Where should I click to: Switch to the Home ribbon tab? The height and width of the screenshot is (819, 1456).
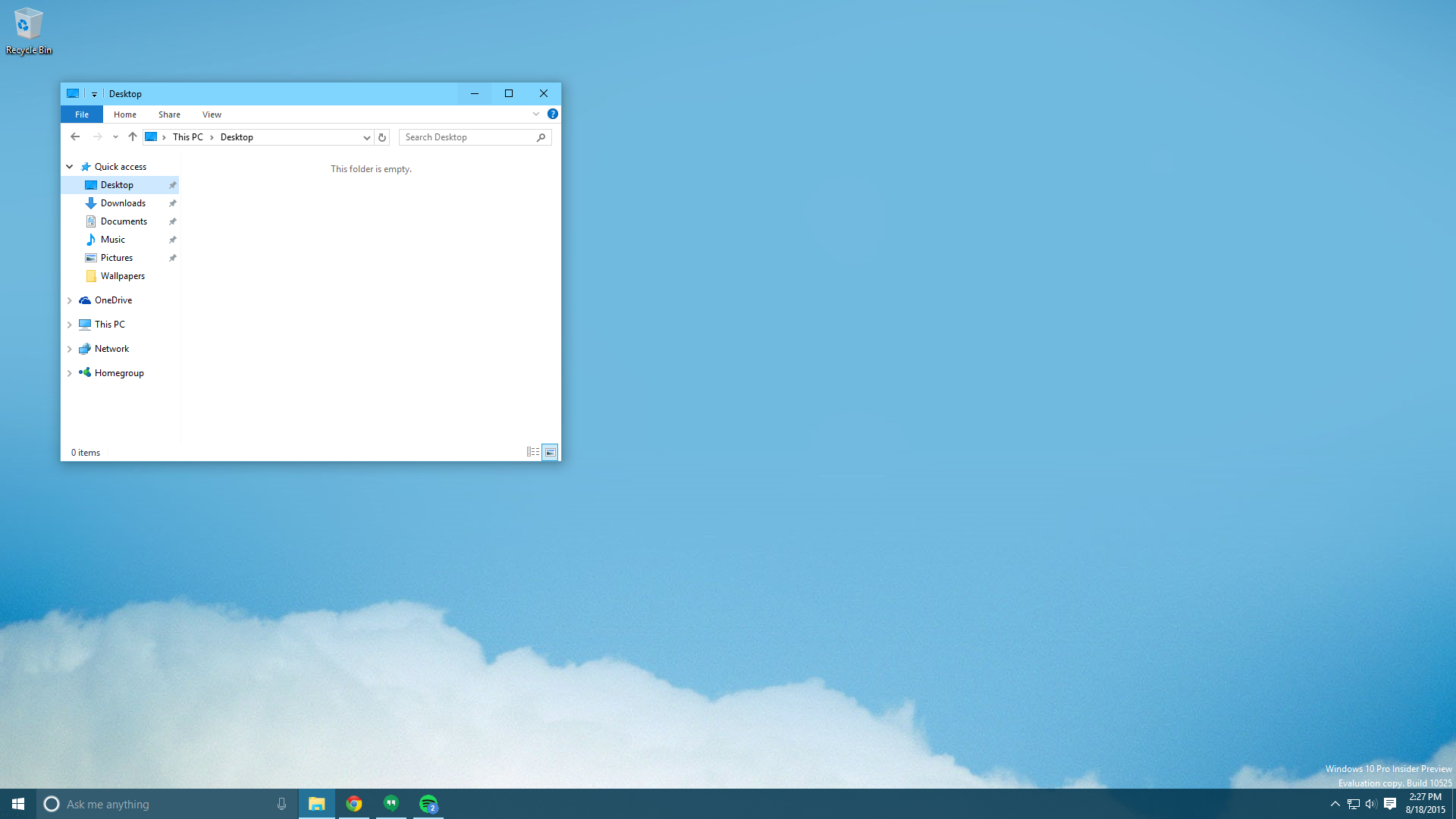tap(125, 115)
